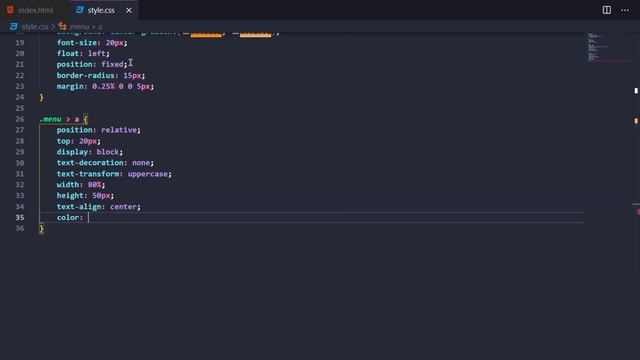Viewport: 640px width, 360px height.
Task: Click the selector symbol icon in breadcrumb
Action: (x=62, y=27)
